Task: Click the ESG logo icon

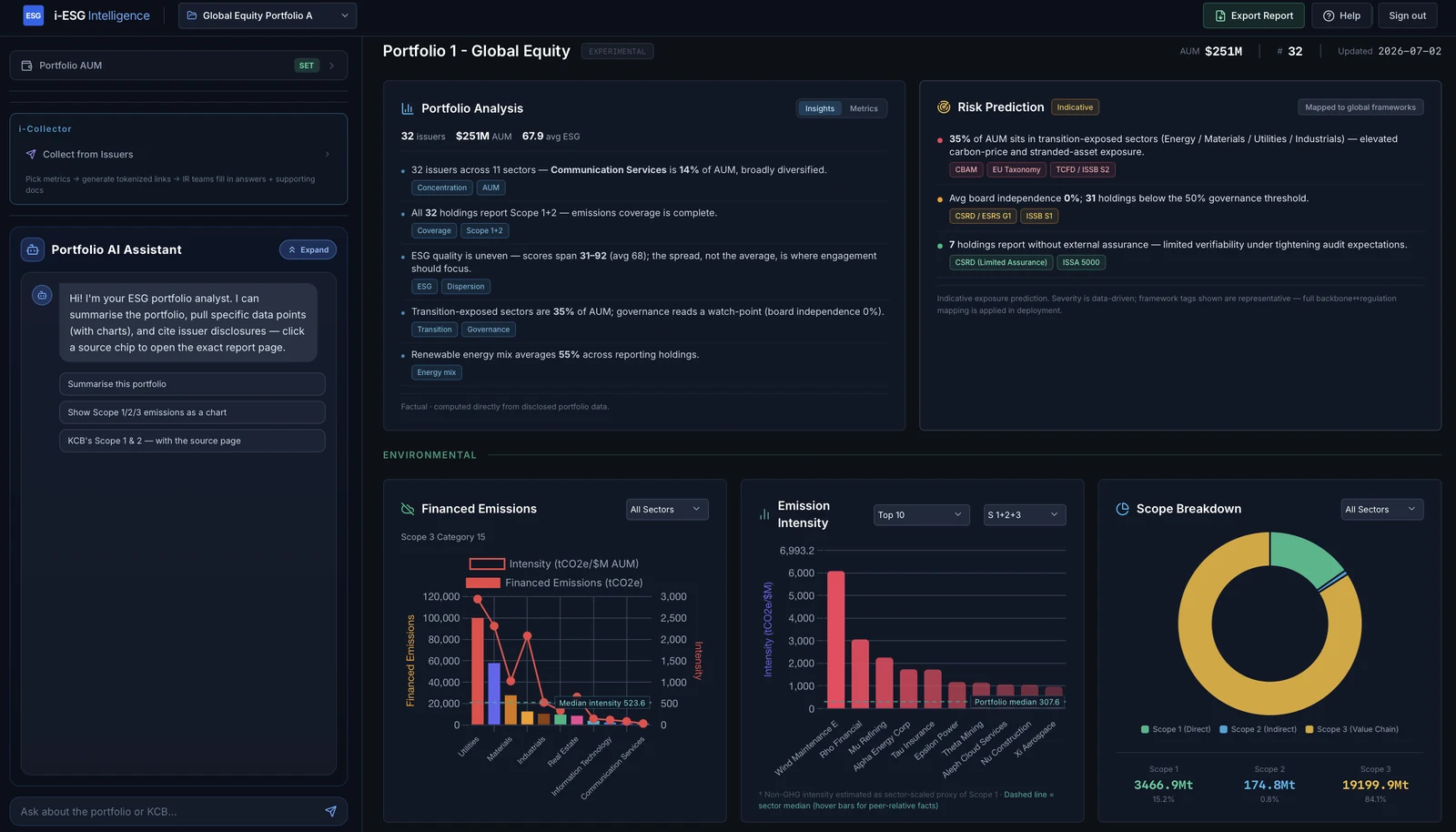Action: pyautogui.click(x=34, y=15)
